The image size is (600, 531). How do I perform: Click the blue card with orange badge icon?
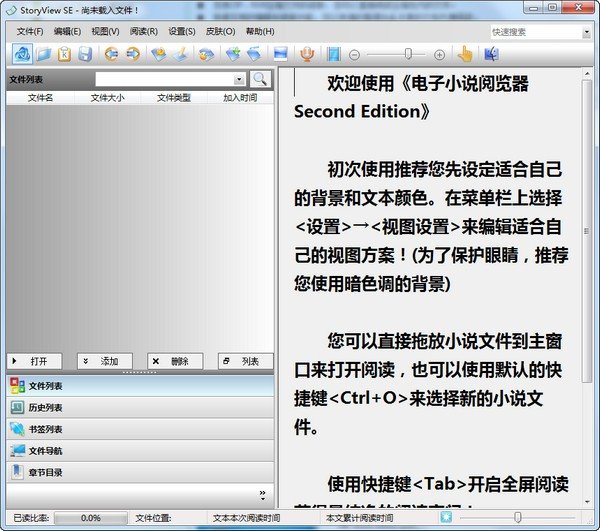pyautogui.click(x=159, y=54)
